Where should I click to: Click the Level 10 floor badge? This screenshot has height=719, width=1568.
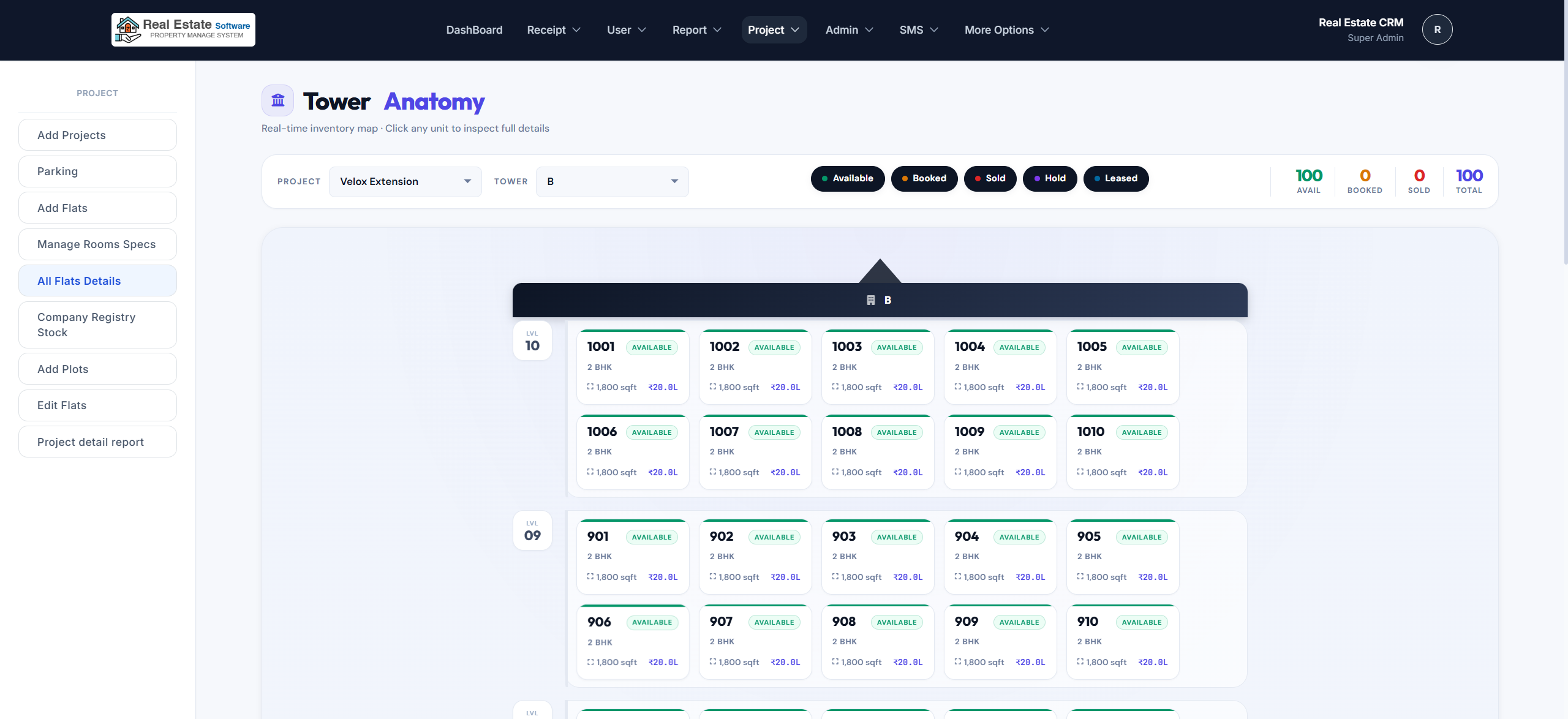532,341
